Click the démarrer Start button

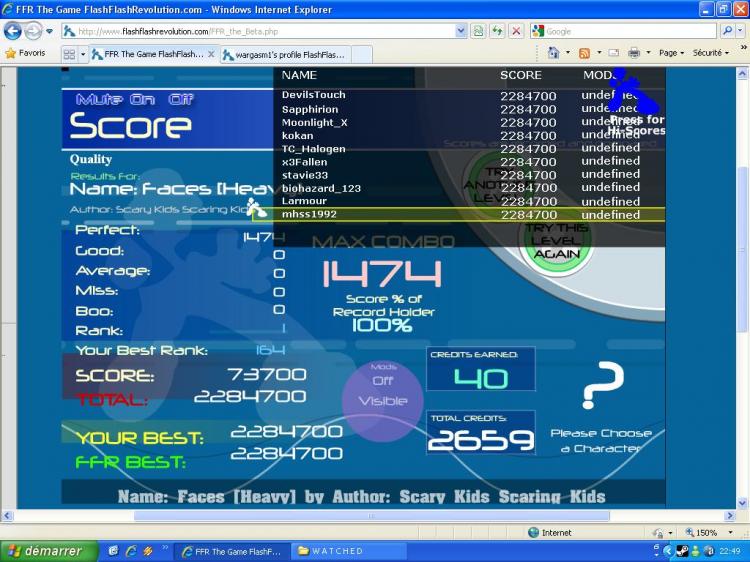pos(47,551)
